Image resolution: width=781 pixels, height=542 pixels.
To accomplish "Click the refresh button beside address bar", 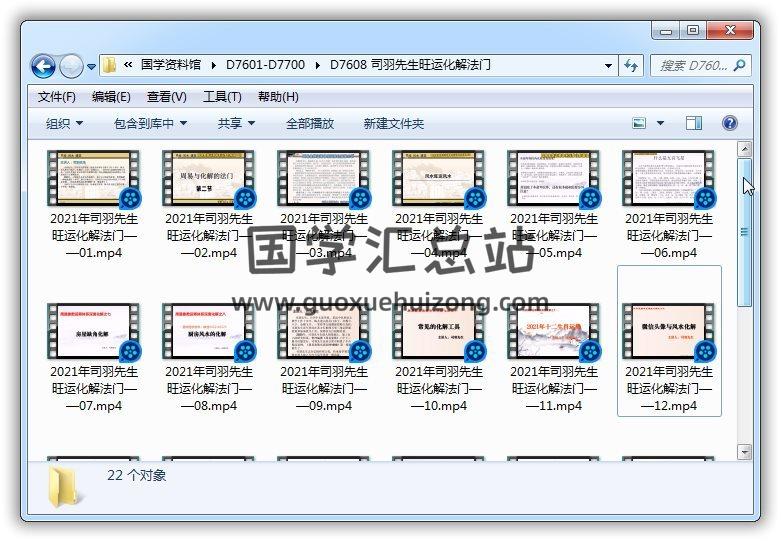I will [x=631, y=66].
